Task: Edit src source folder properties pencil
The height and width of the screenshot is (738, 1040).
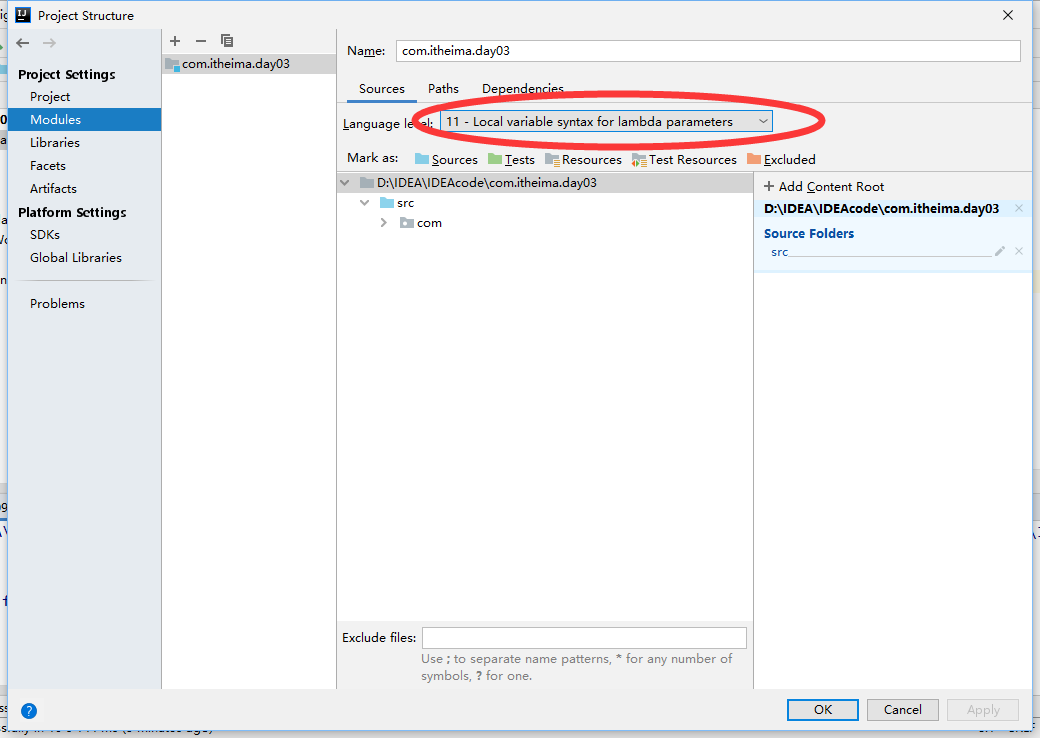Action: (x=1000, y=251)
